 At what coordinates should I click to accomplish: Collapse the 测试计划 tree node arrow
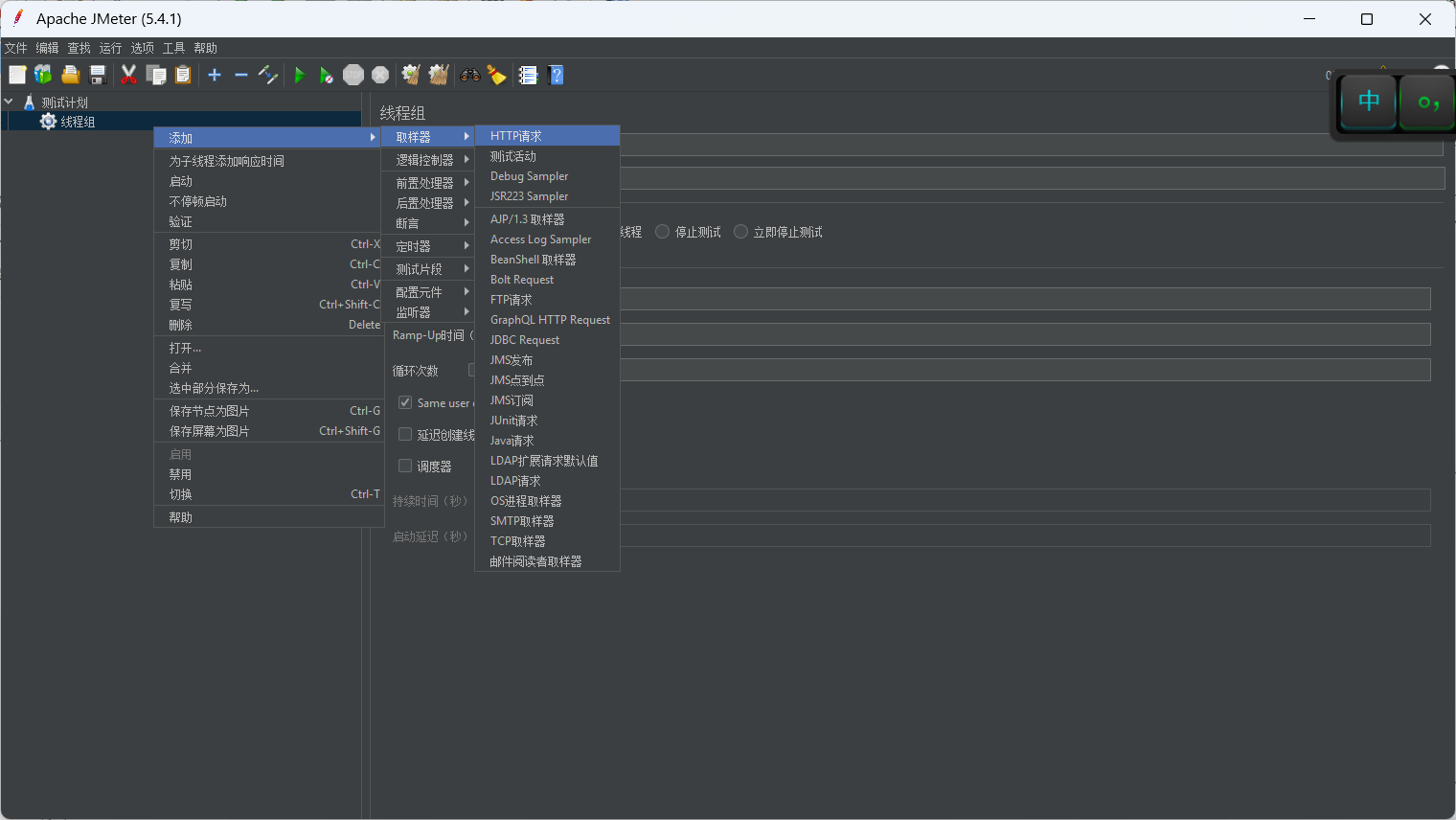(9, 102)
